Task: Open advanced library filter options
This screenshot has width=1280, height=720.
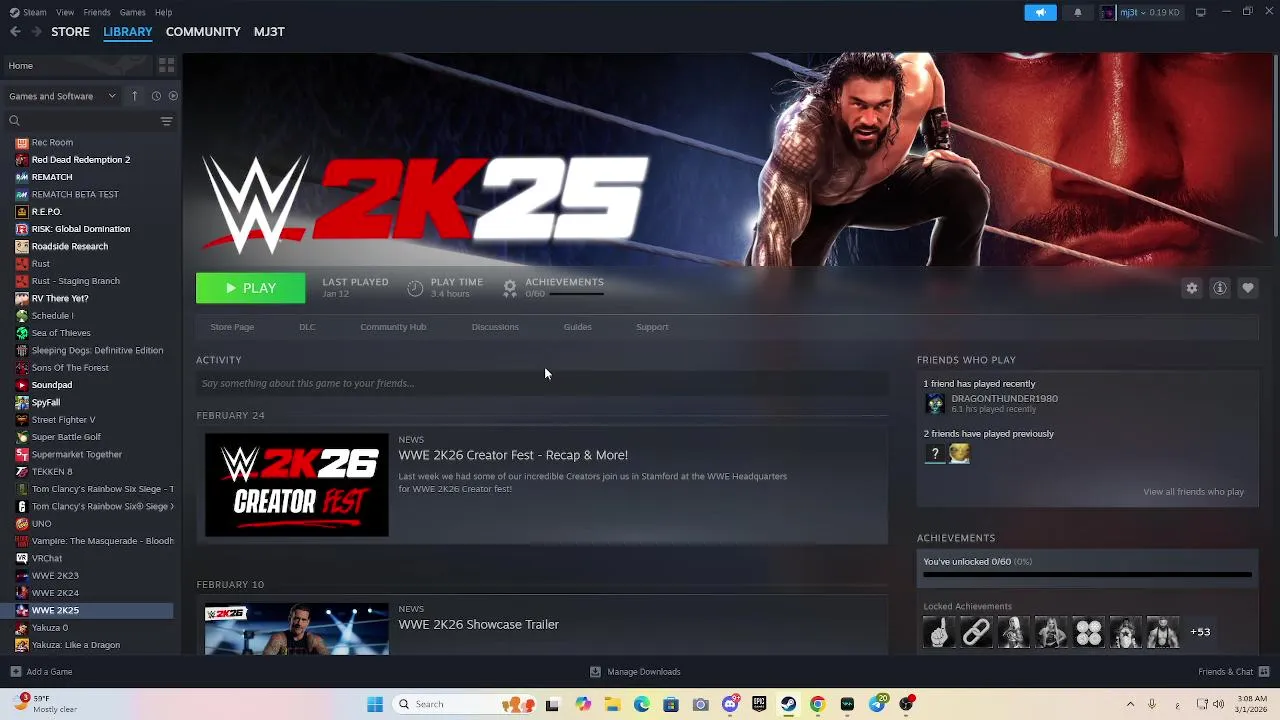Action: click(166, 121)
